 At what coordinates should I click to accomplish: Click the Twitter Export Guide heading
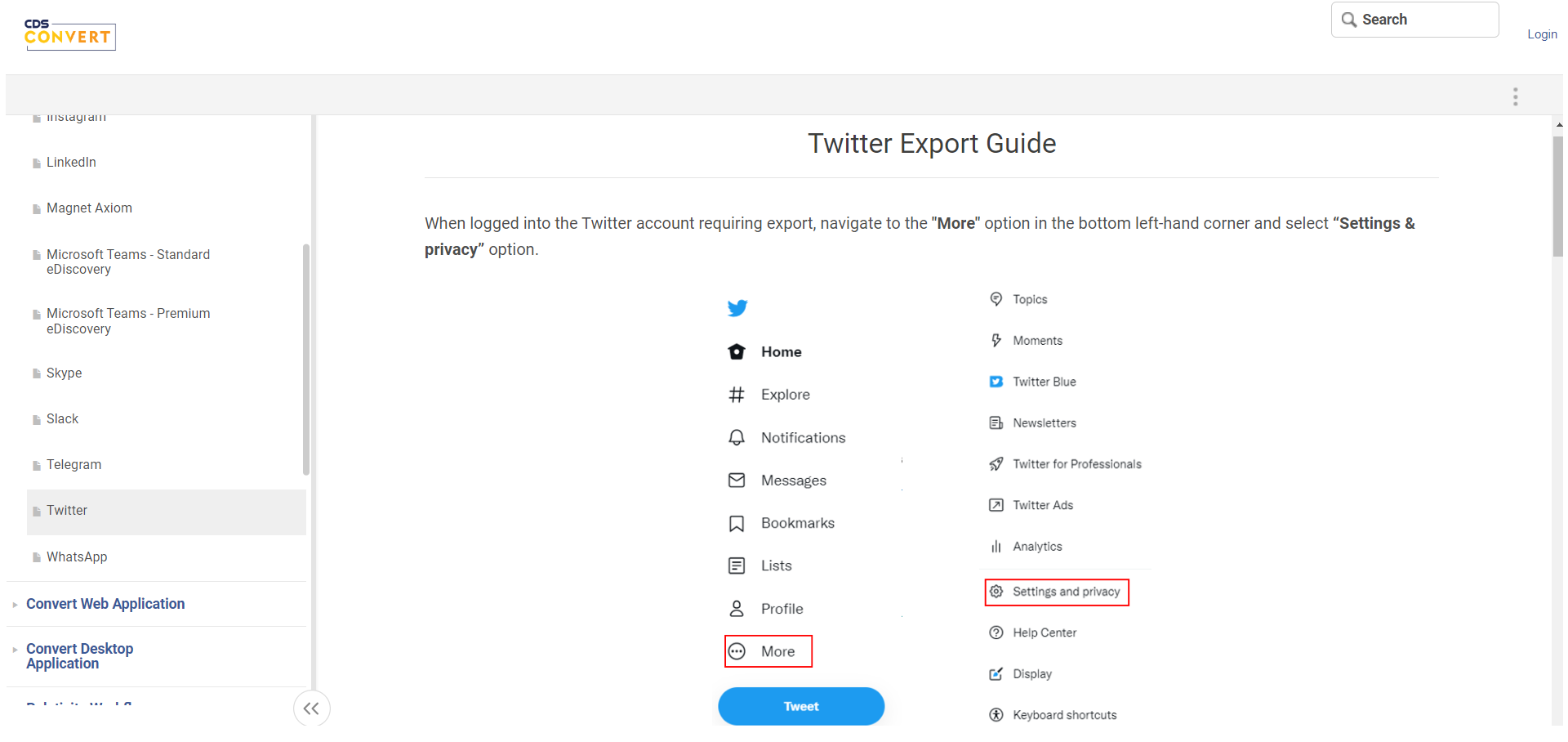coord(932,144)
